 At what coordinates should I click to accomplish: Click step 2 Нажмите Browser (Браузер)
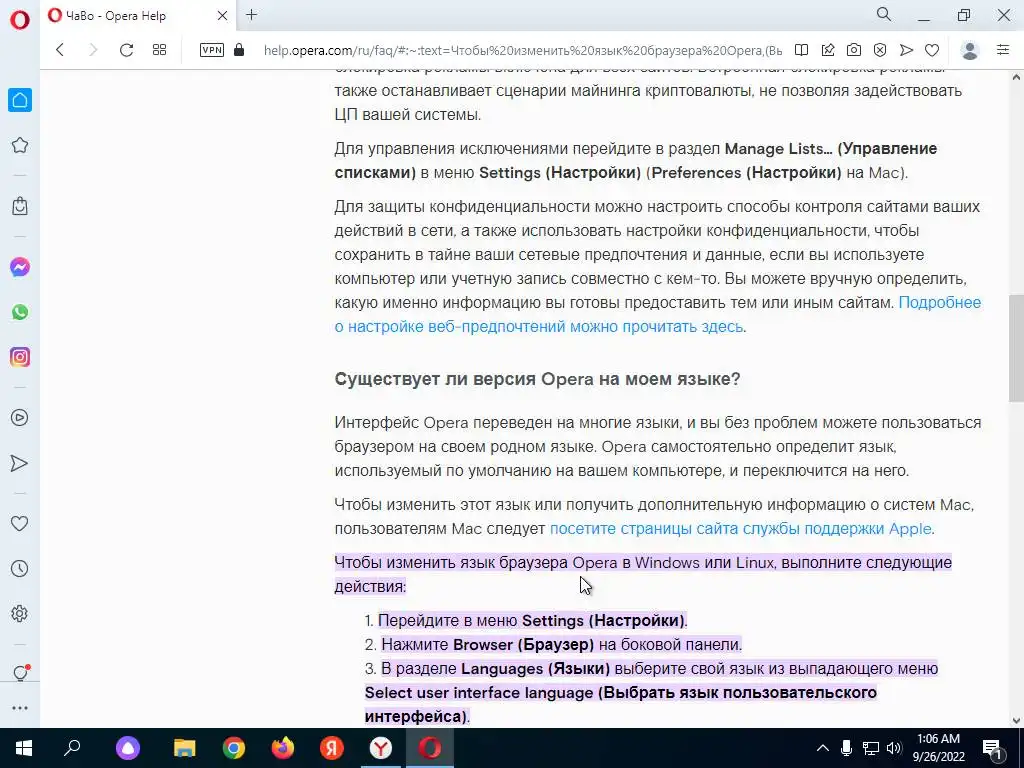click(x=561, y=645)
